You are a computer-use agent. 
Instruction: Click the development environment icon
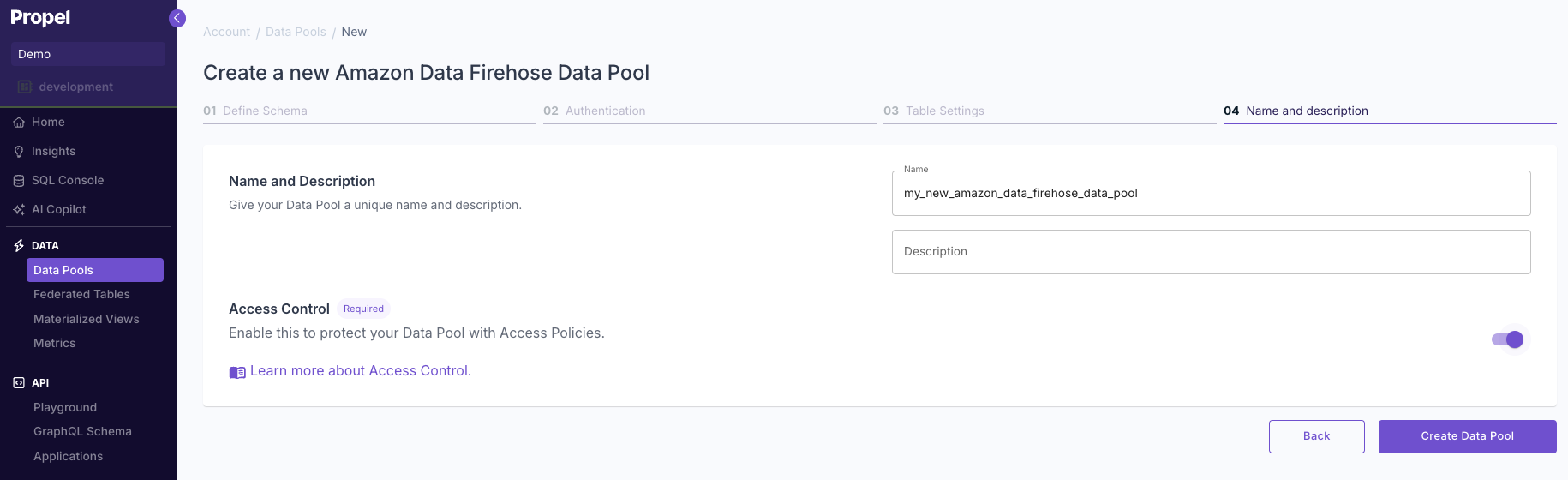[x=25, y=87]
